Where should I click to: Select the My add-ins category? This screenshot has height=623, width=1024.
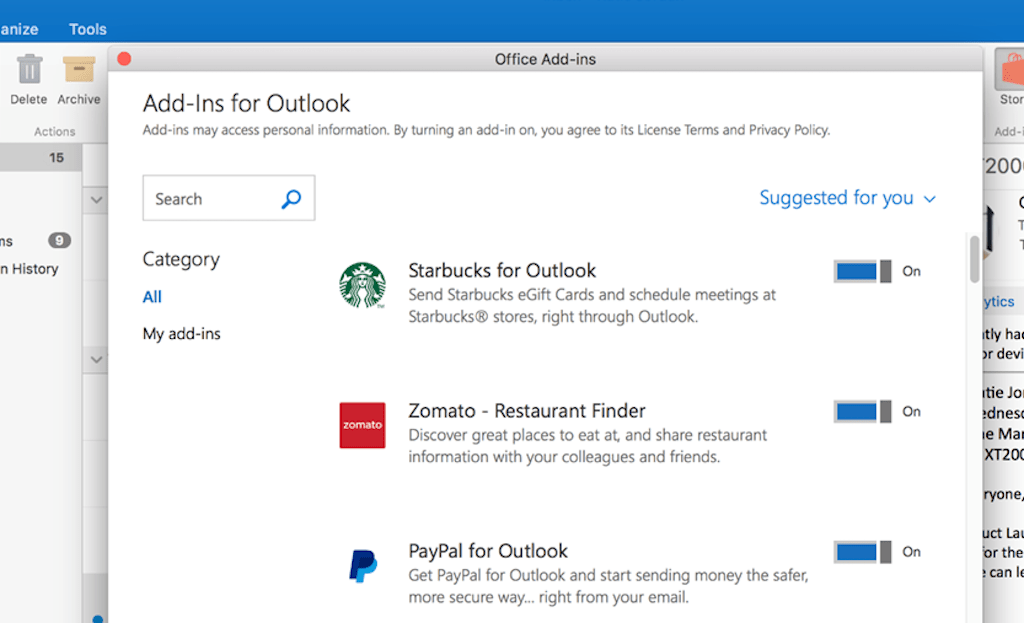pos(182,333)
